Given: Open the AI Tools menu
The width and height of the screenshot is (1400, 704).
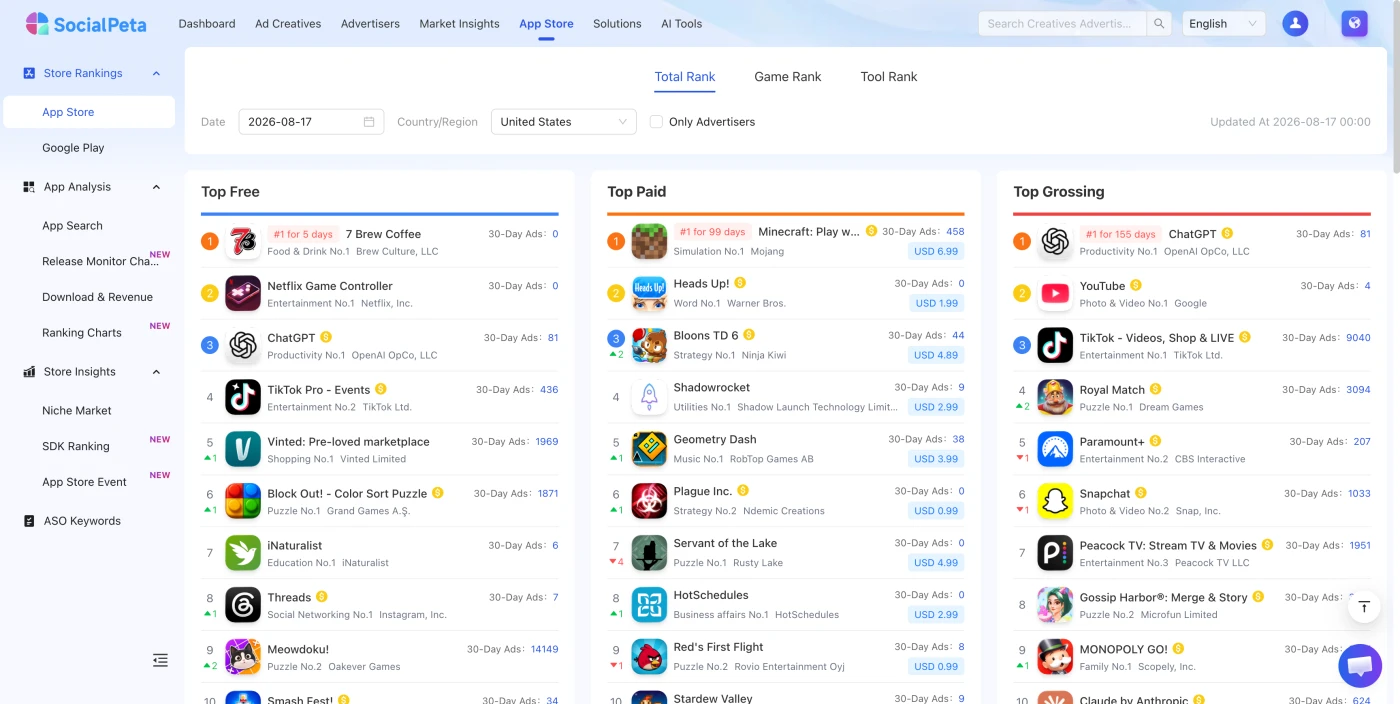Looking at the screenshot, I should (681, 24).
